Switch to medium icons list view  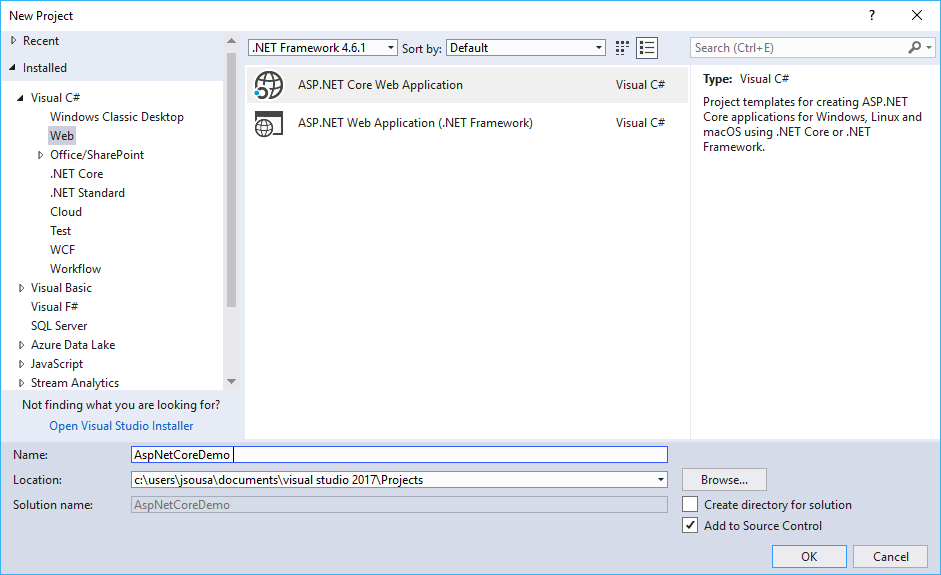tap(647, 48)
